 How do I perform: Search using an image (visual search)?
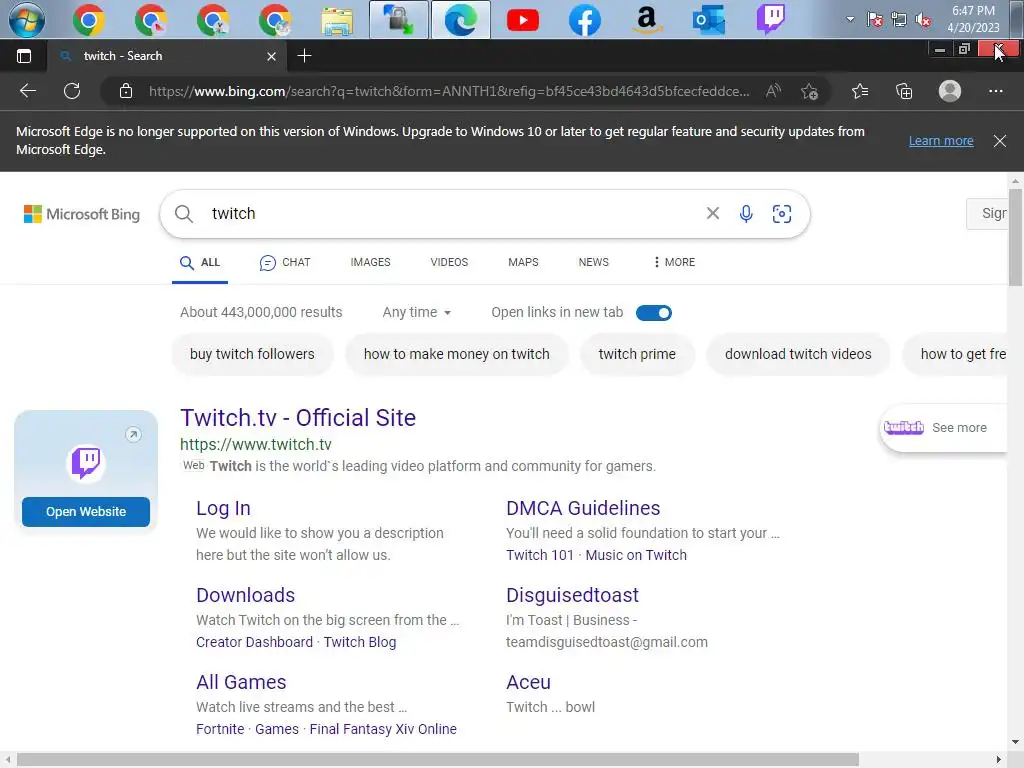coord(782,214)
